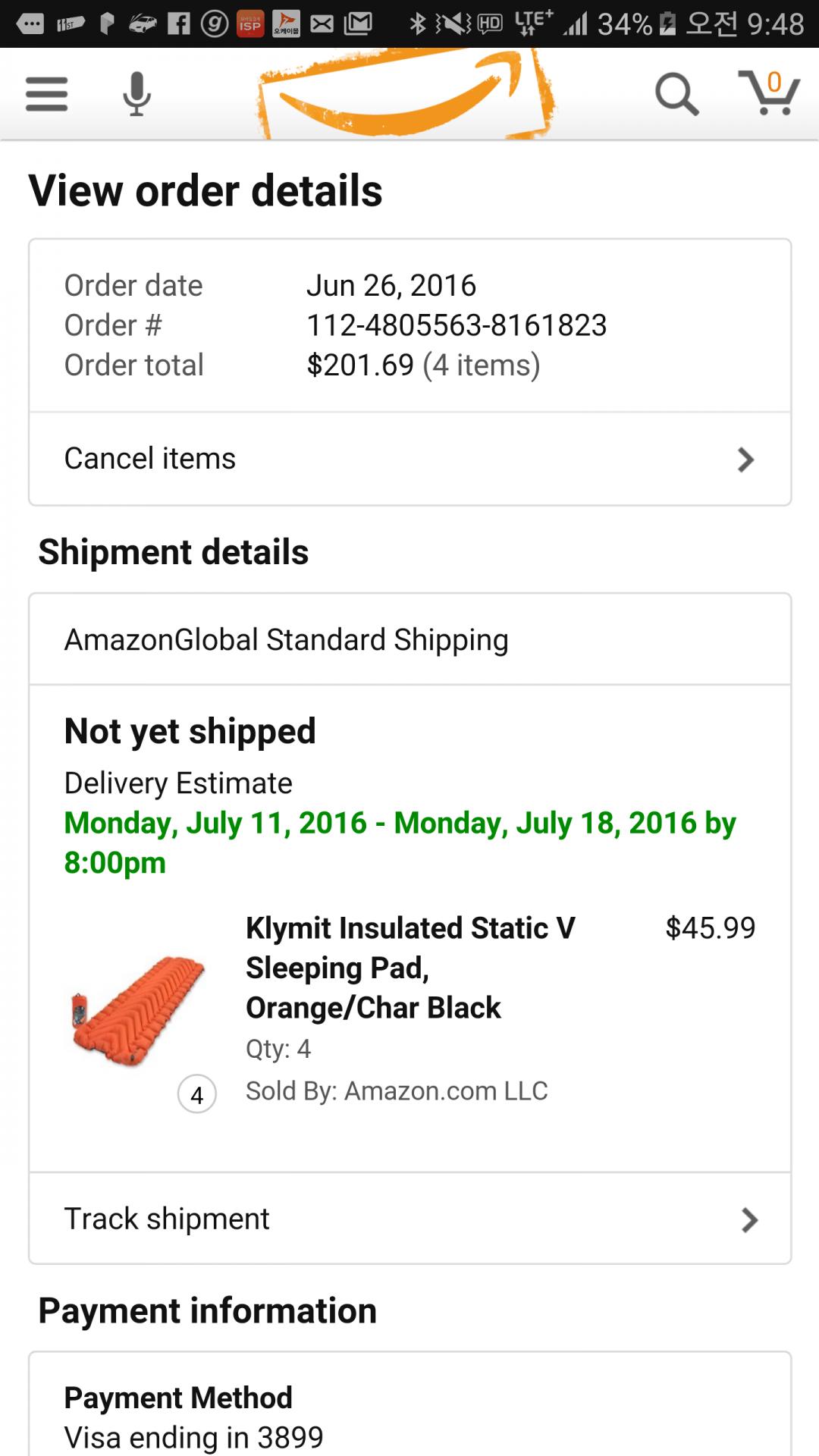Tap the Facebook notification icon
Viewport: 819px width, 1456px height.
coord(178,24)
